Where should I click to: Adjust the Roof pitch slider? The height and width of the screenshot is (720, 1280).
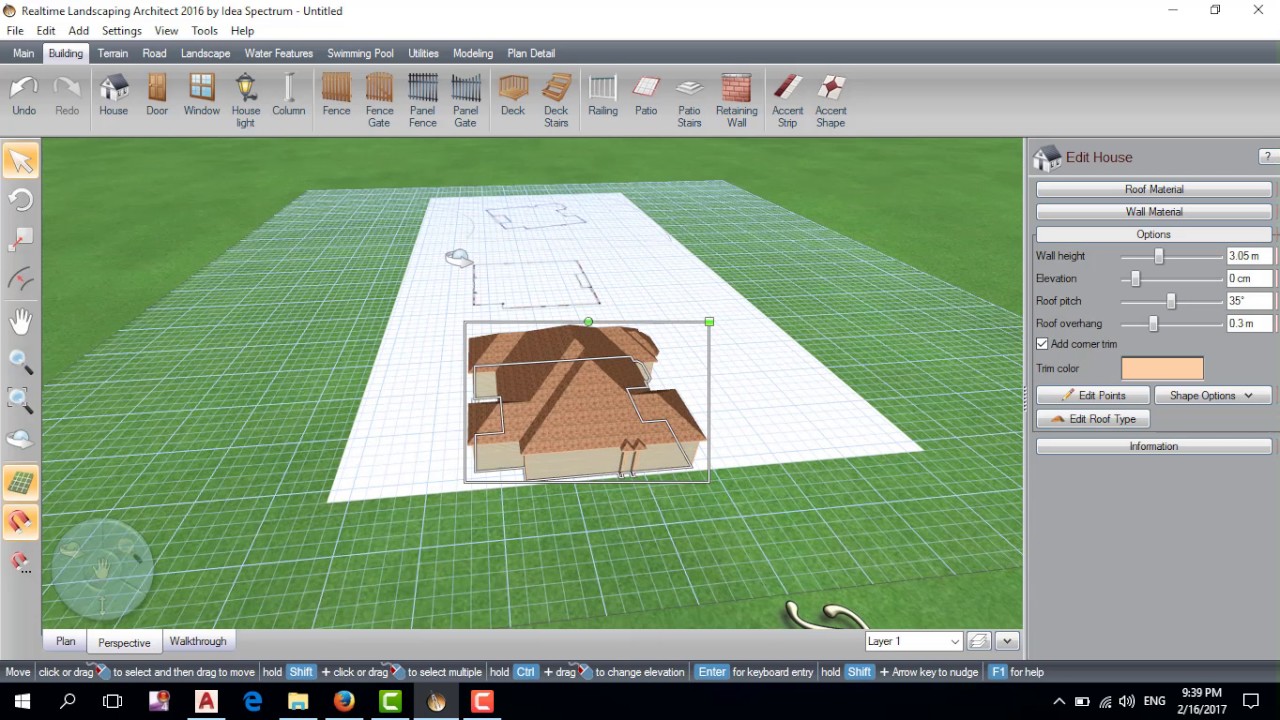pyautogui.click(x=1171, y=301)
